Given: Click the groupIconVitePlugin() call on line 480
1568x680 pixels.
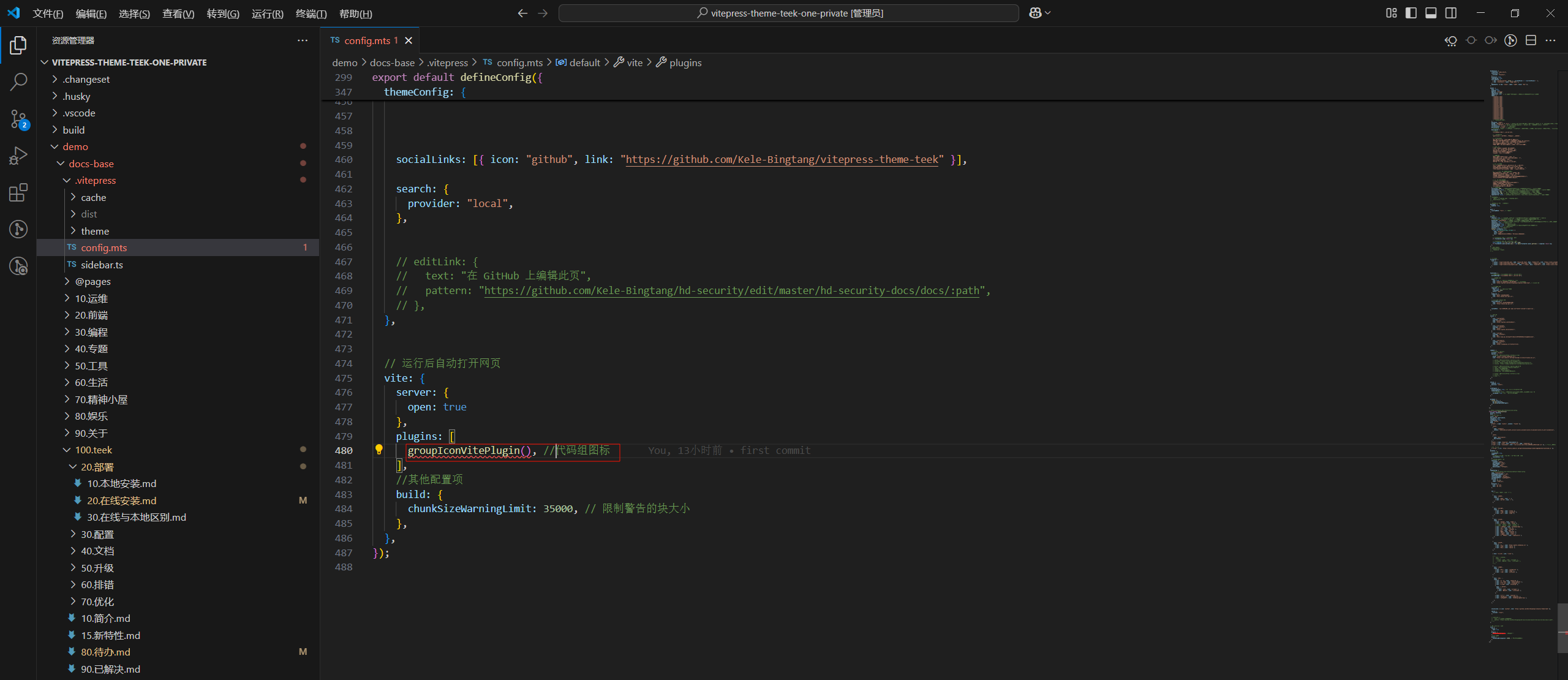Looking at the screenshot, I should [x=469, y=450].
